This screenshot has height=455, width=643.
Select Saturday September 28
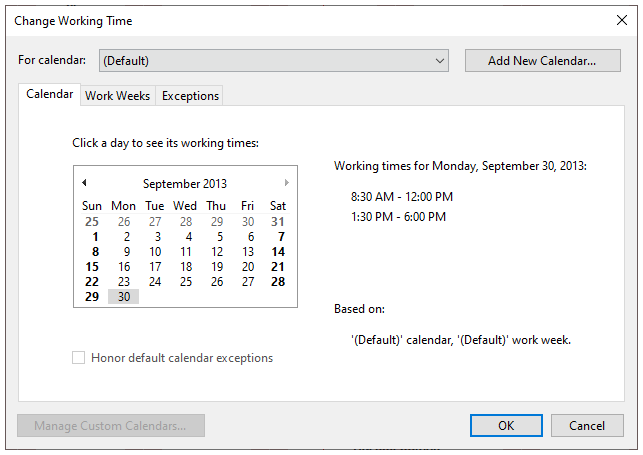point(278,282)
